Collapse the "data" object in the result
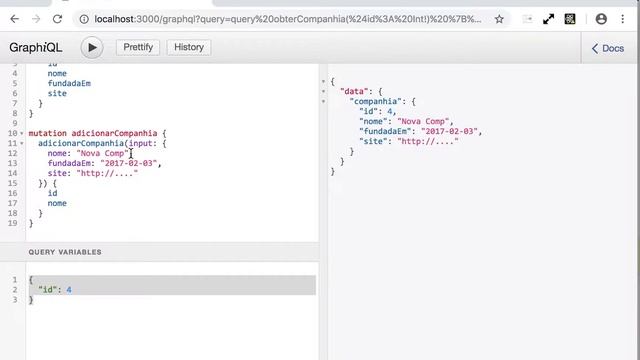 pos(323,91)
